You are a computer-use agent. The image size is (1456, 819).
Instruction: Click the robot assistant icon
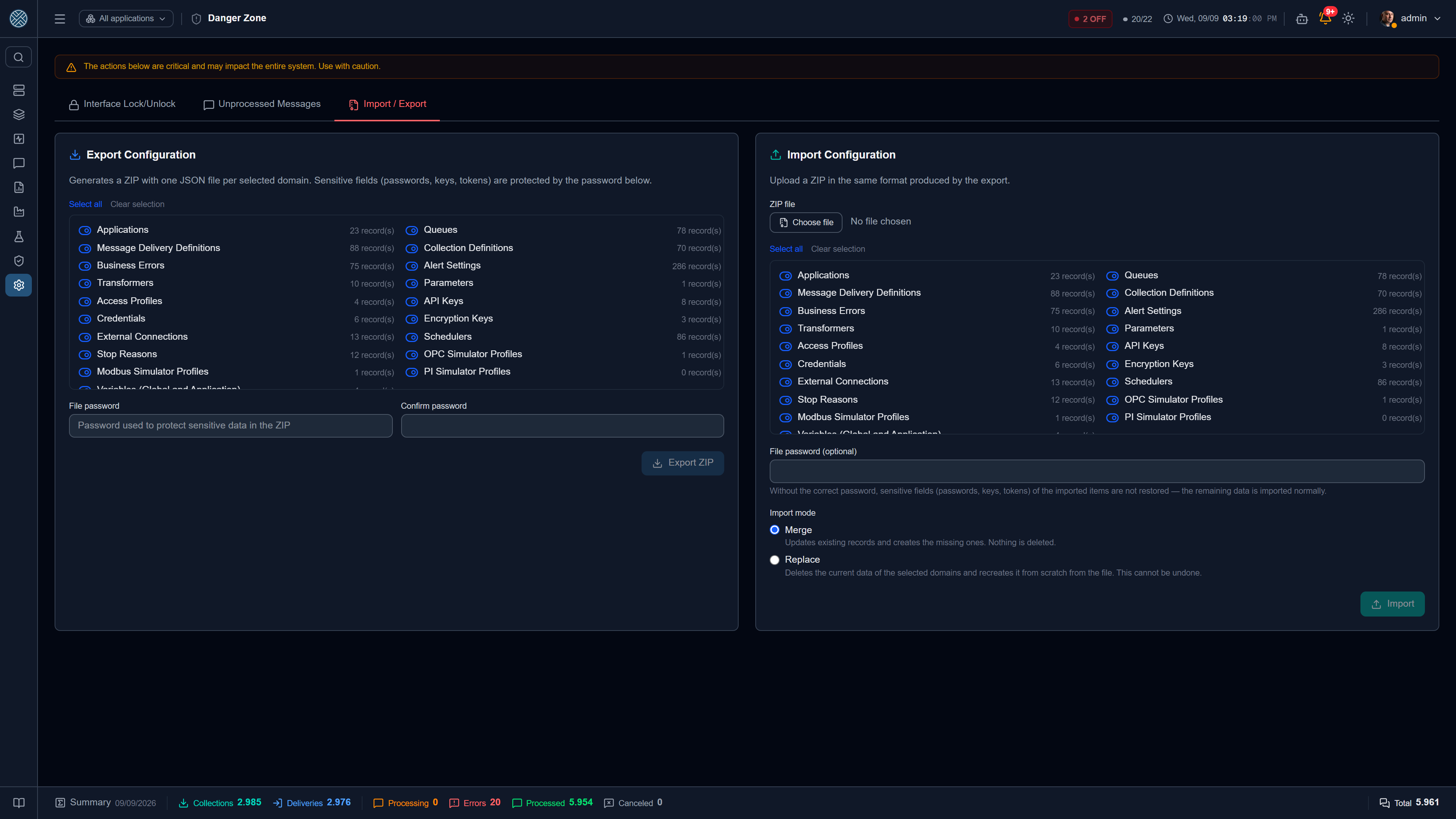1302,19
